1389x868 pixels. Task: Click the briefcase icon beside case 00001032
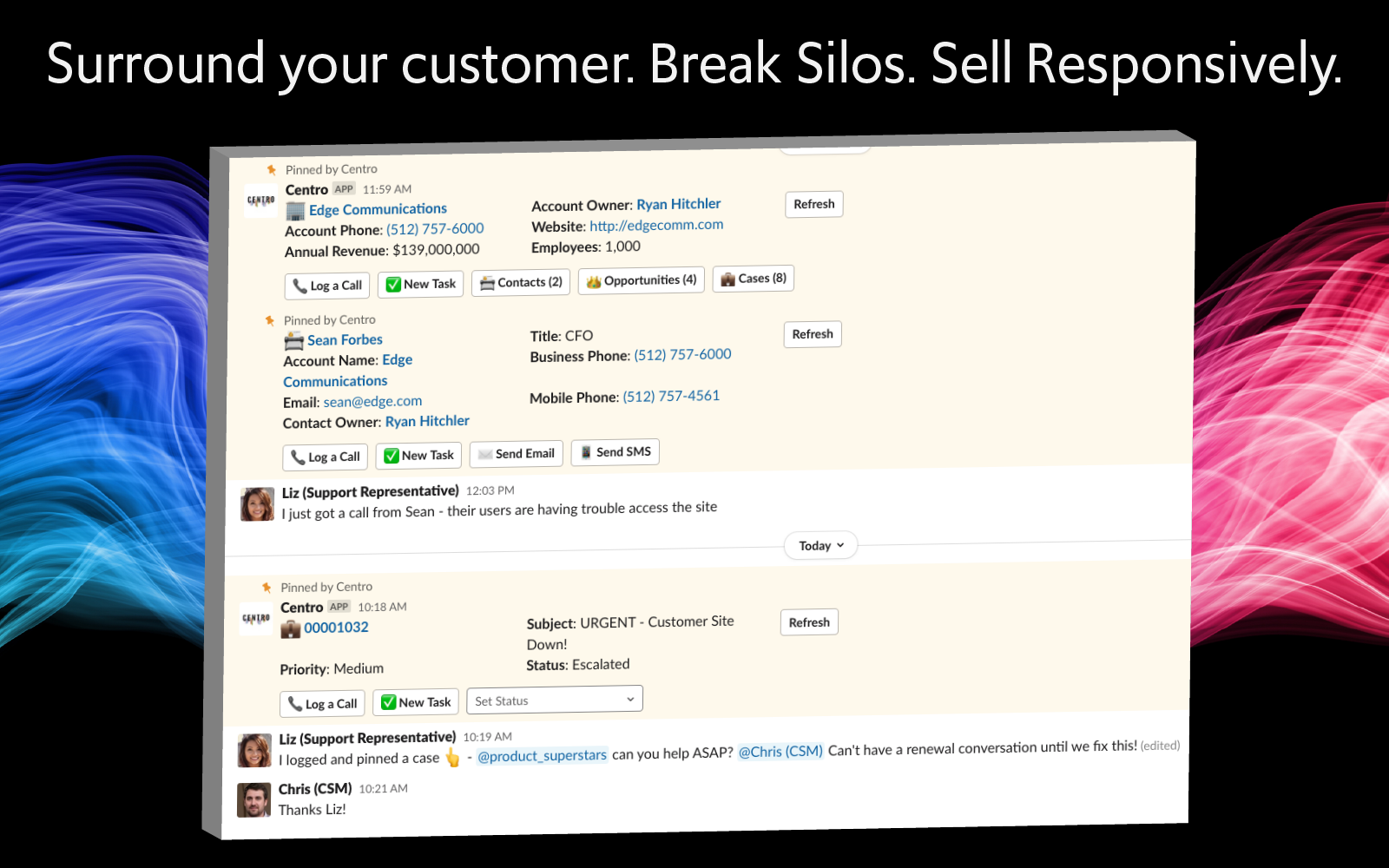pyautogui.click(x=290, y=628)
